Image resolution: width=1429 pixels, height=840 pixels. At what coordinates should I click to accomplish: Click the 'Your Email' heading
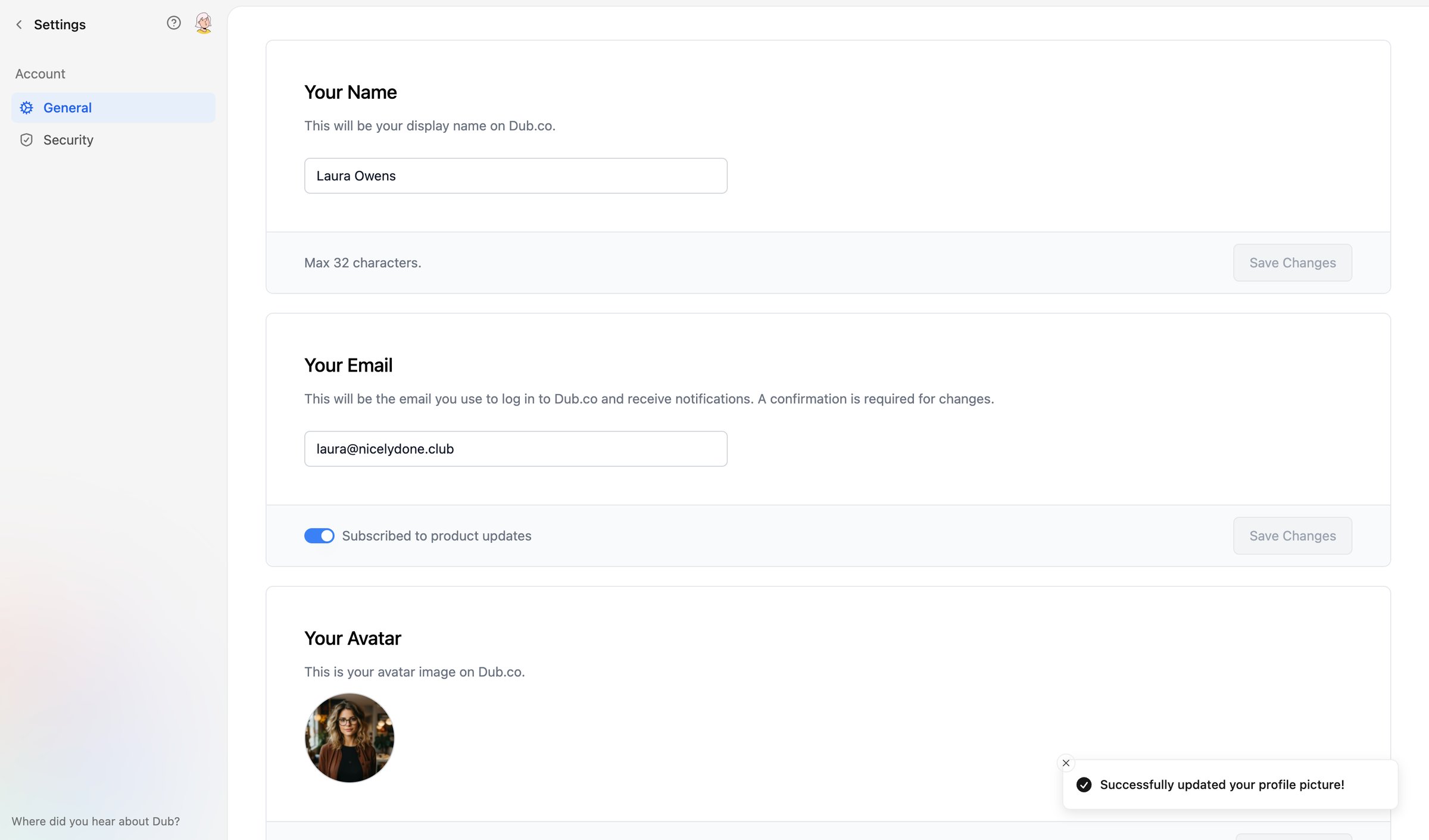click(348, 365)
